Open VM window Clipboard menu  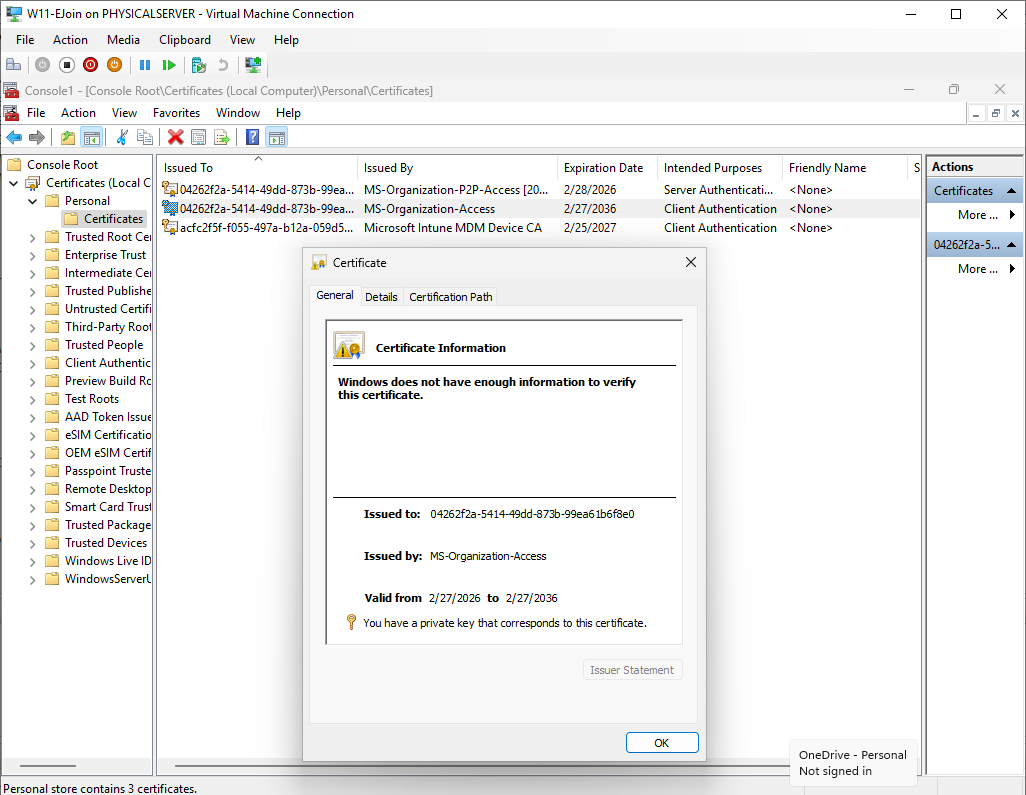[x=185, y=40]
